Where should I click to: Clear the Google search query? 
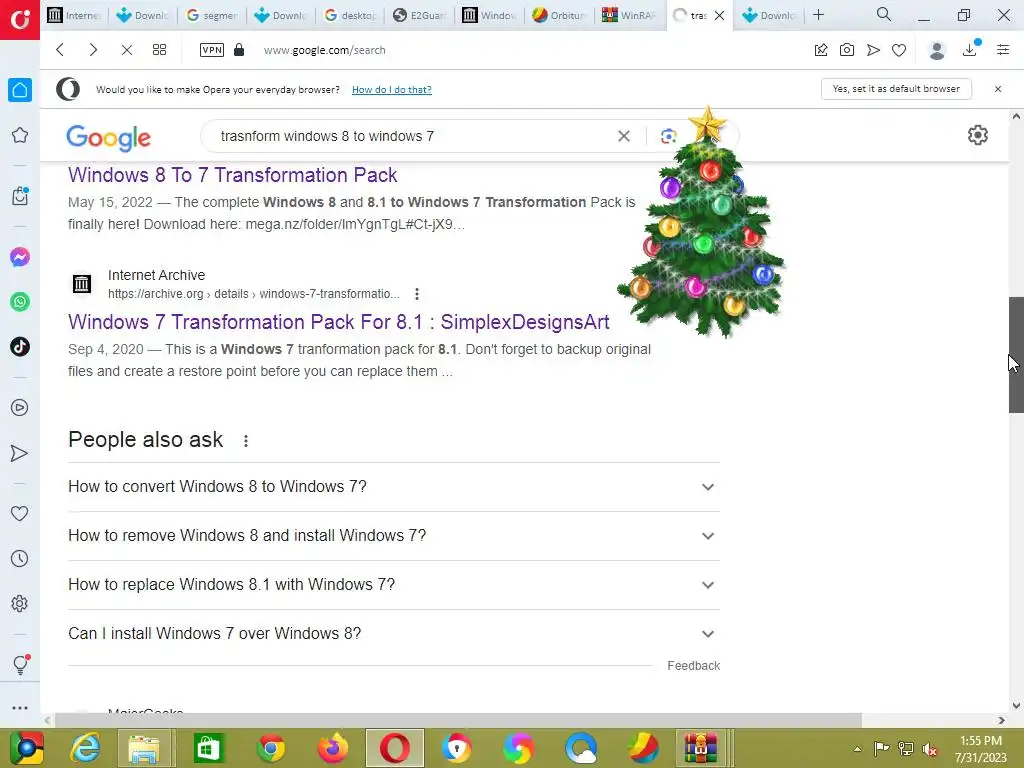pos(624,136)
